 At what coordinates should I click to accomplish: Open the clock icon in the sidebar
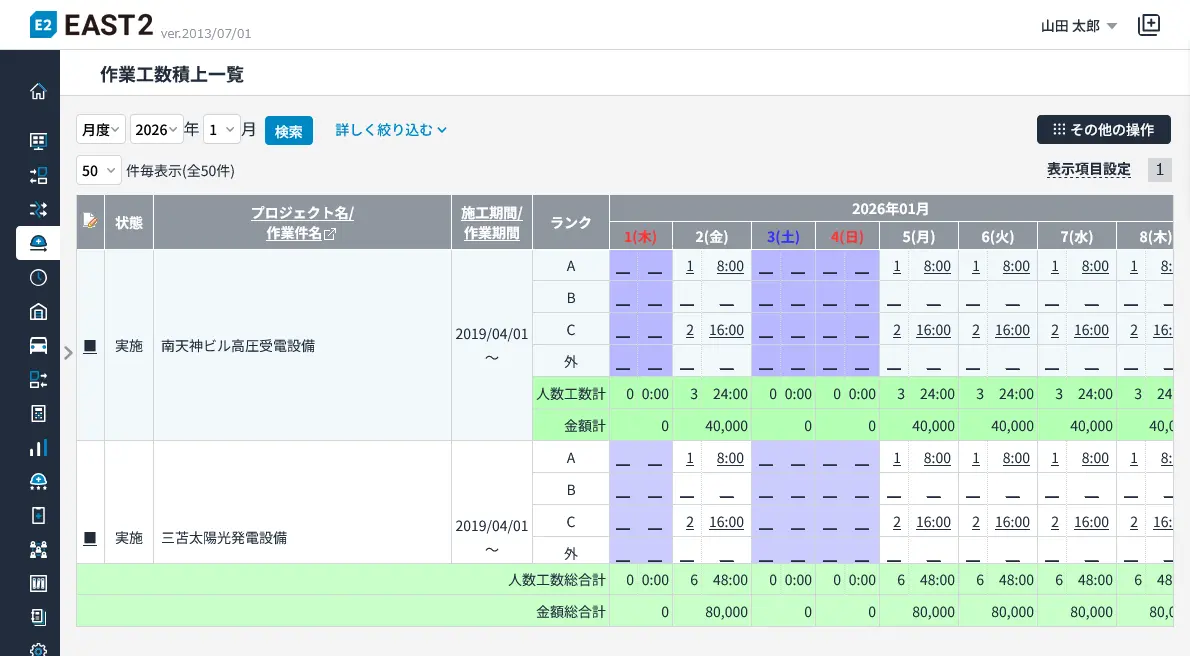[x=38, y=277]
